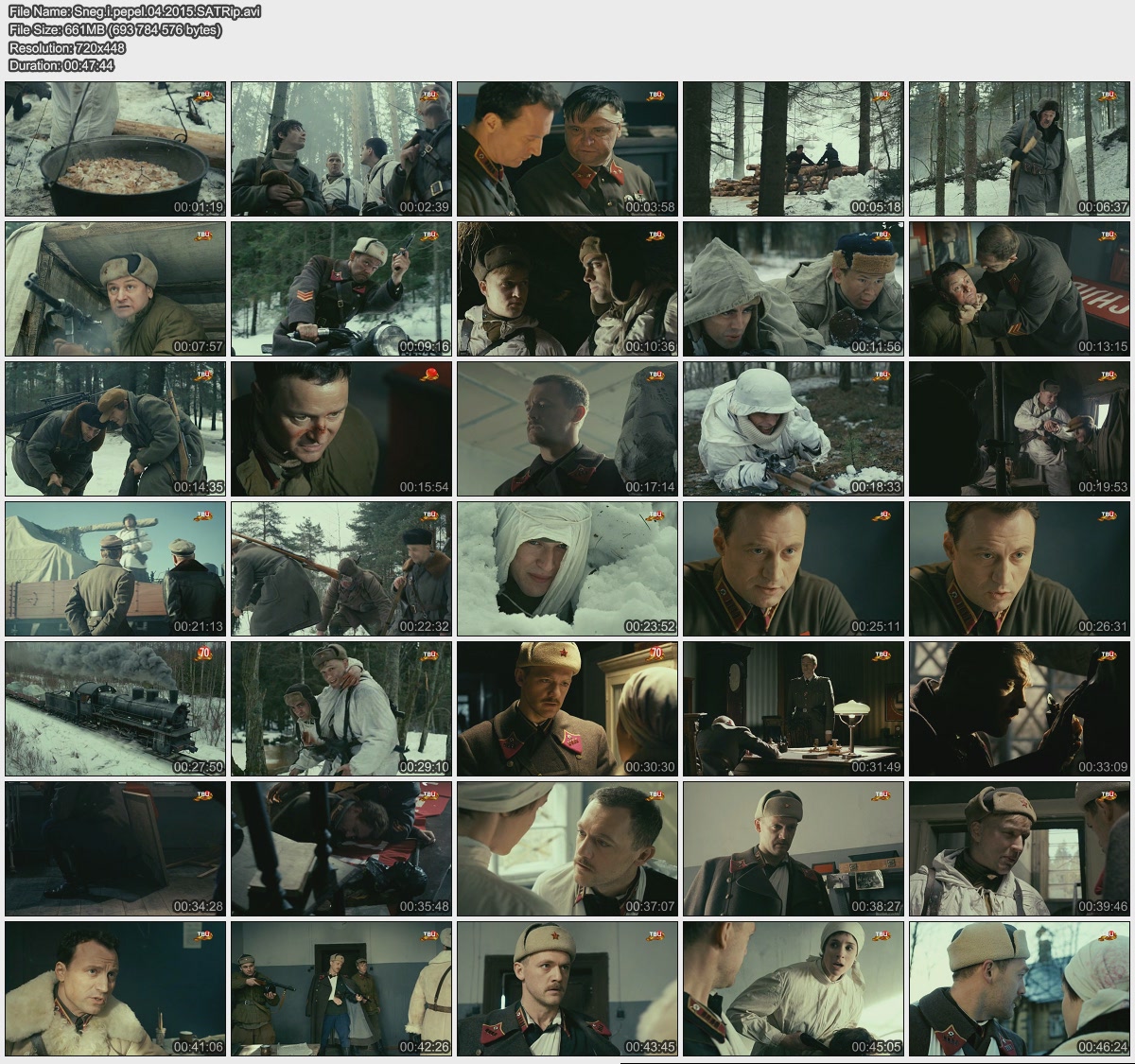
Task: Click the File Size text line
Action: pos(114,29)
